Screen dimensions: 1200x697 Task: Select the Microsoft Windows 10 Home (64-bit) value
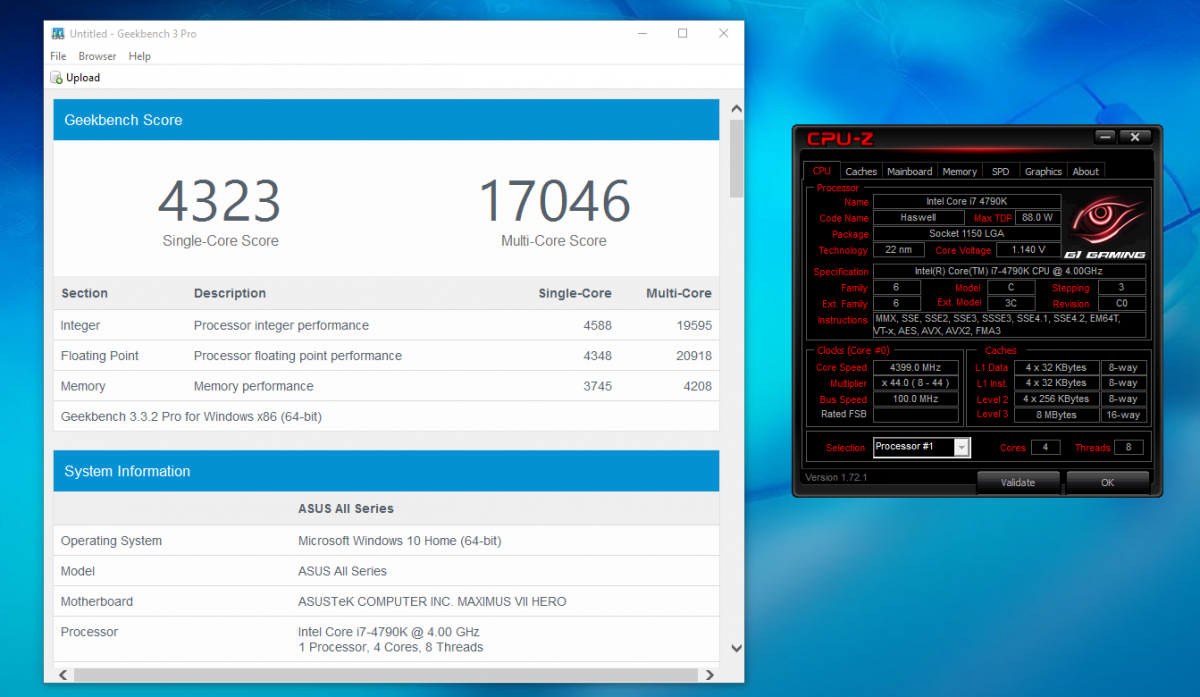tap(400, 541)
